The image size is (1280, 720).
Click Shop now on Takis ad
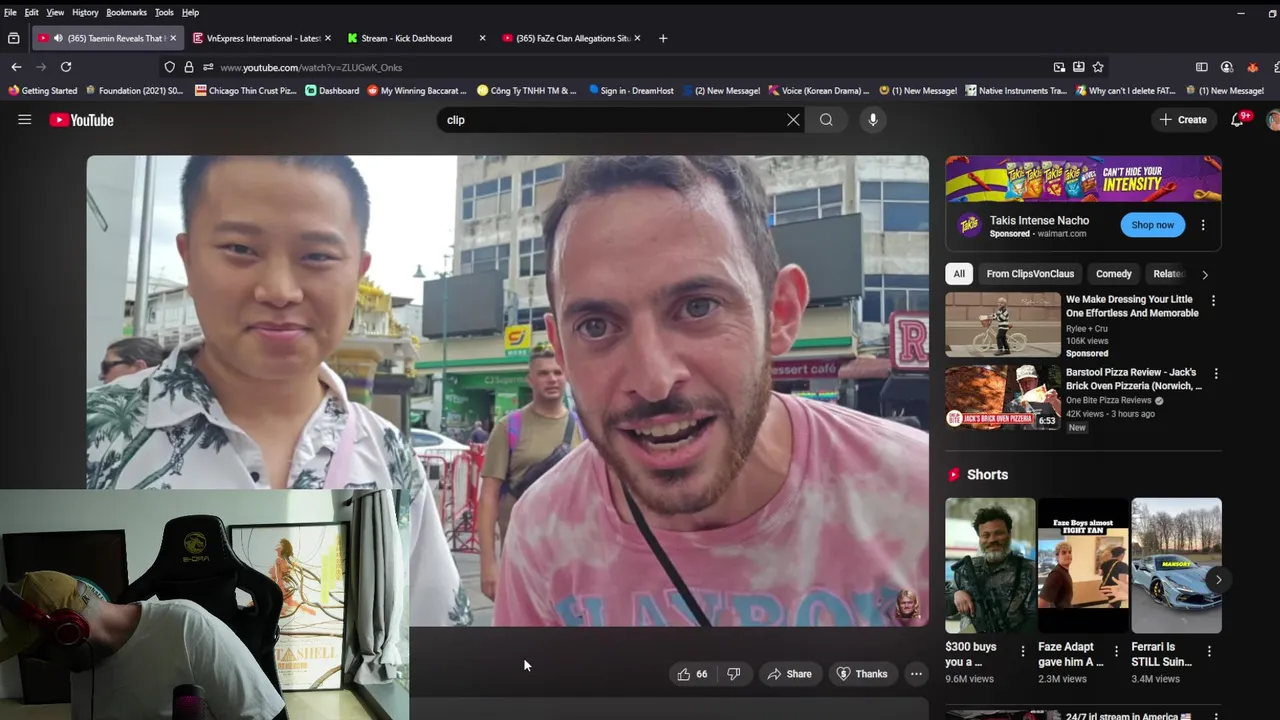[1153, 225]
